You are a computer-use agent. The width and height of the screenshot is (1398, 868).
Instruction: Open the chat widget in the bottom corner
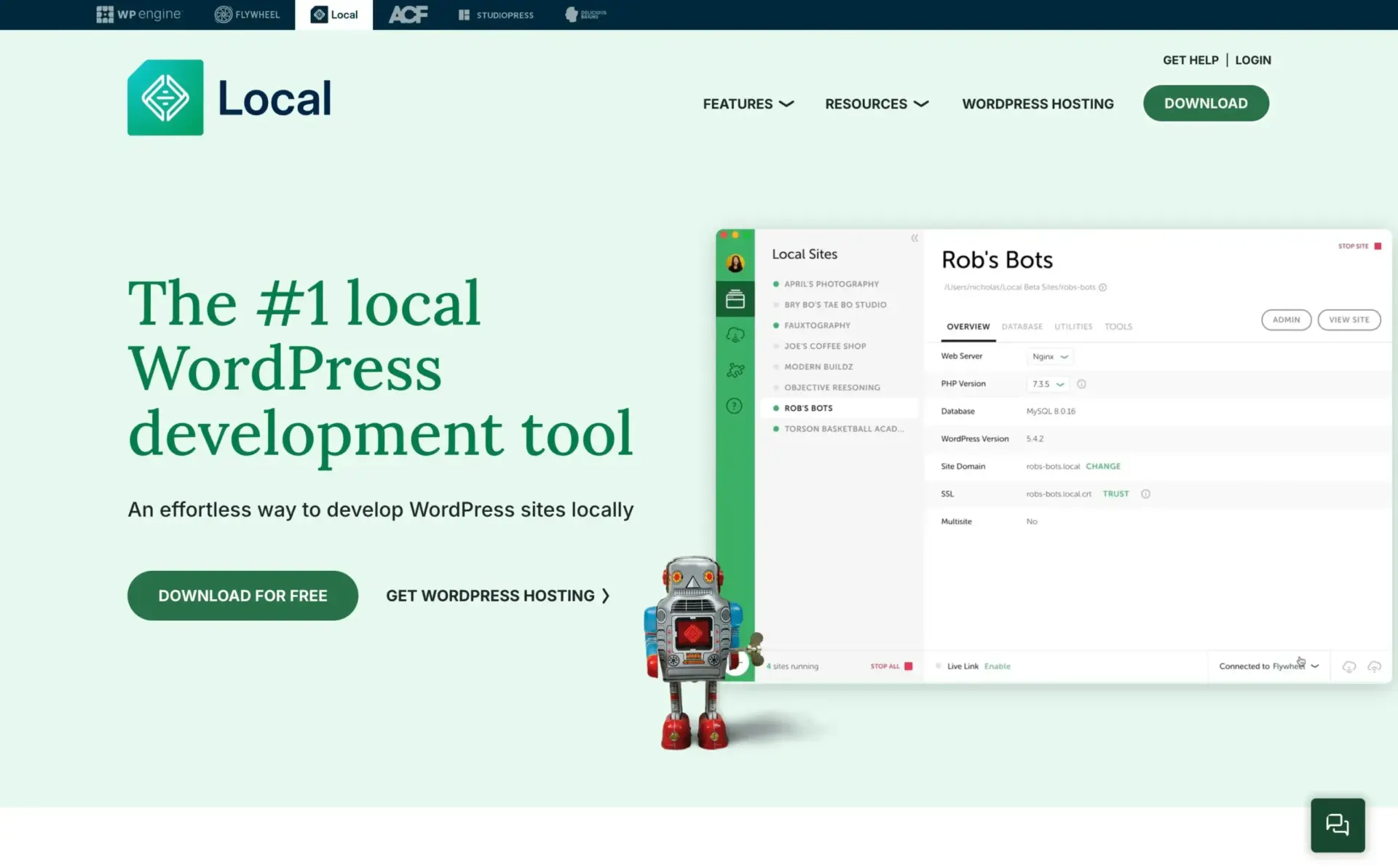pos(1337,824)
